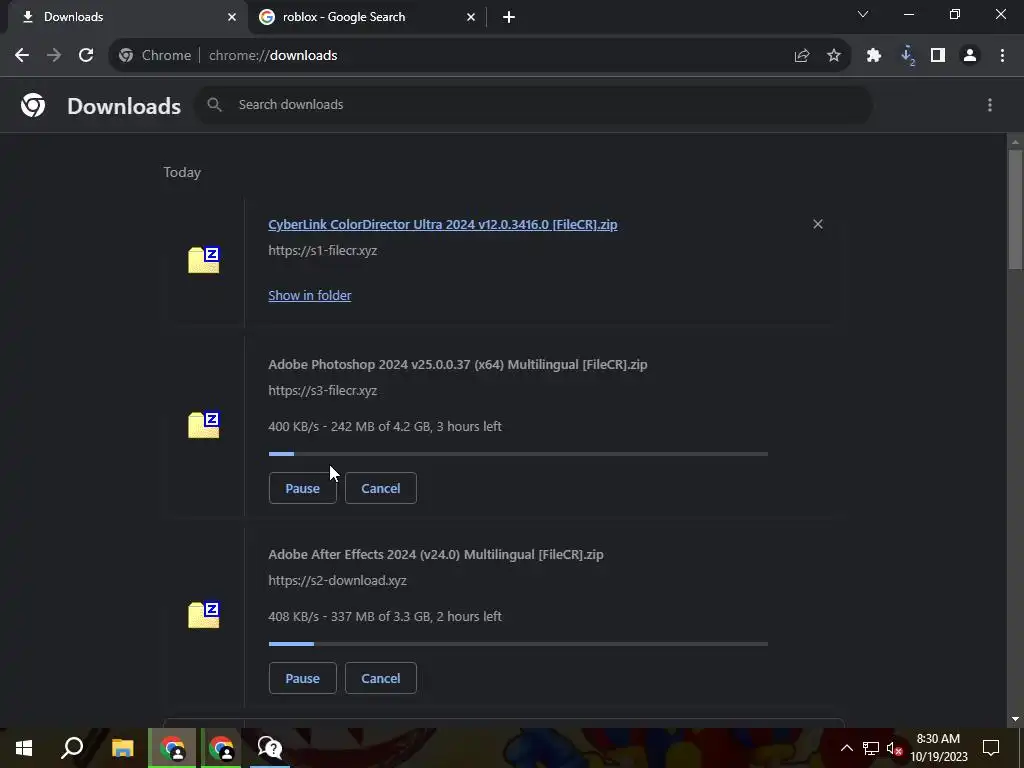The image size is (1024, 768).
Task: Click the https://s1-filecr.xyz source text
Action: click(323, 250)
